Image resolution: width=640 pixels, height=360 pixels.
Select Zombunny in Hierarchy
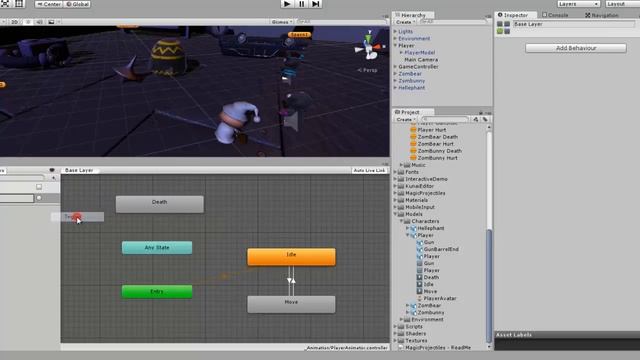411,81
